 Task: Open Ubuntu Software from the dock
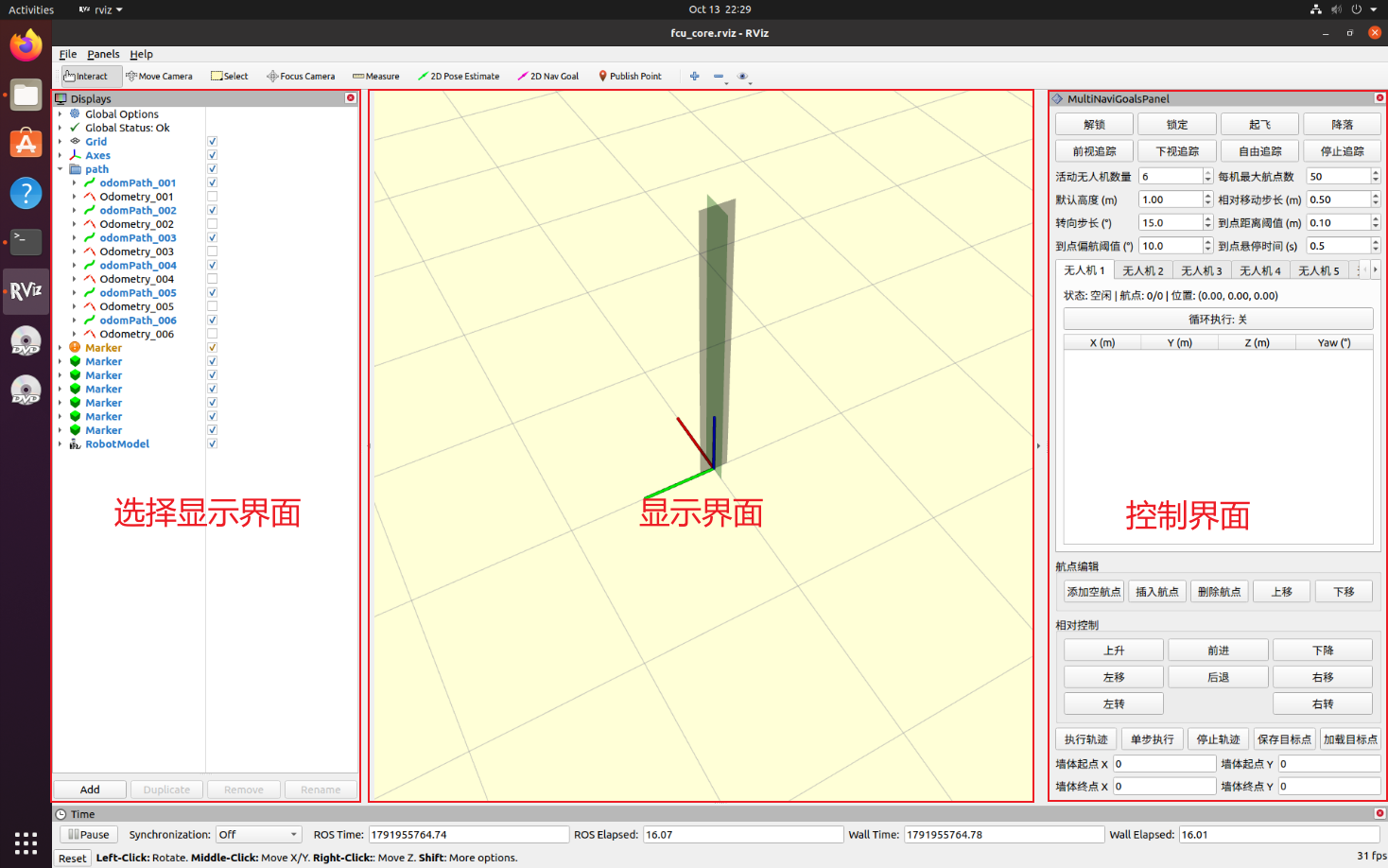click(x=26, y=143)
